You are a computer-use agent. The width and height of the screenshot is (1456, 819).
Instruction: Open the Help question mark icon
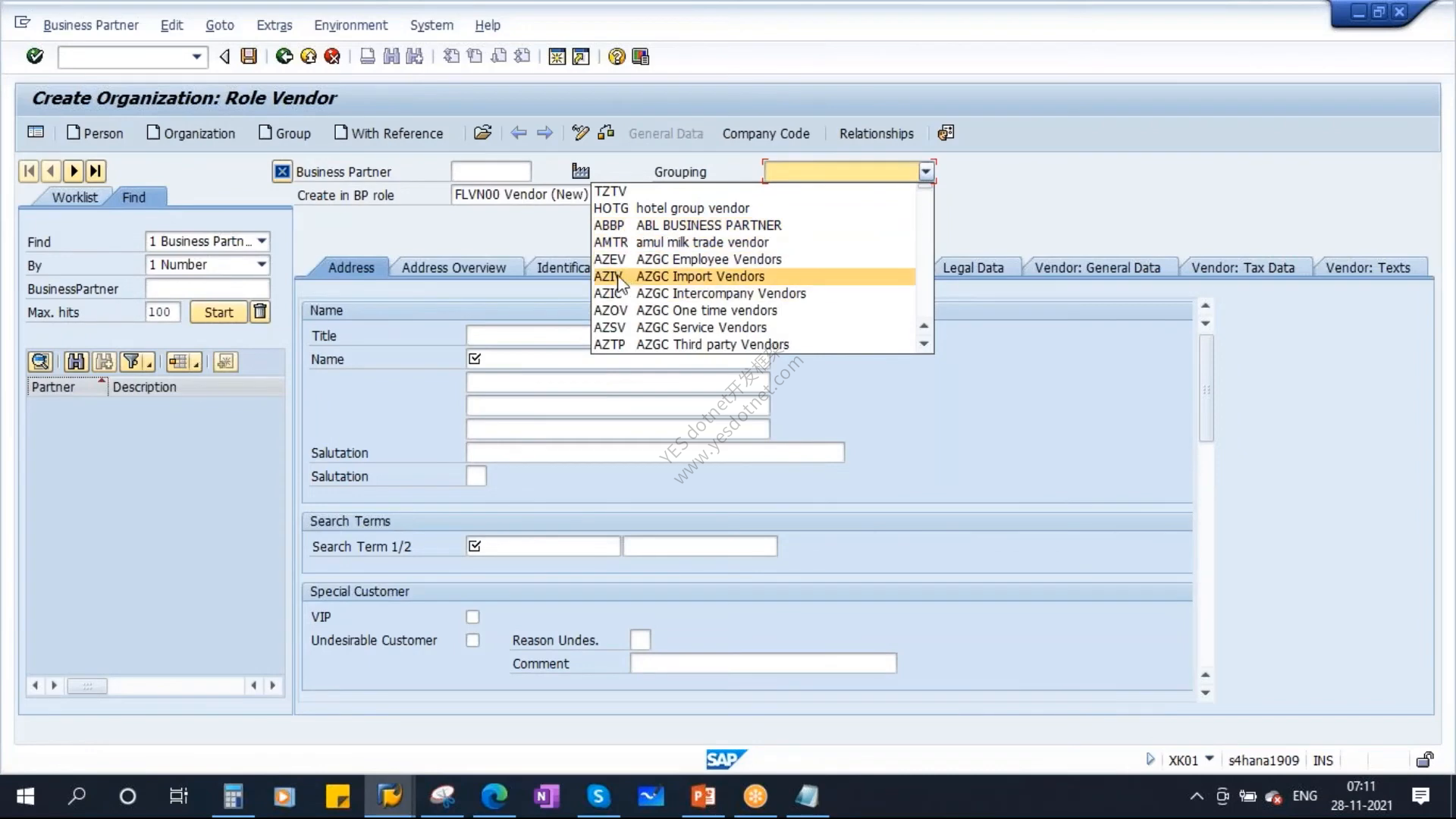617,56
